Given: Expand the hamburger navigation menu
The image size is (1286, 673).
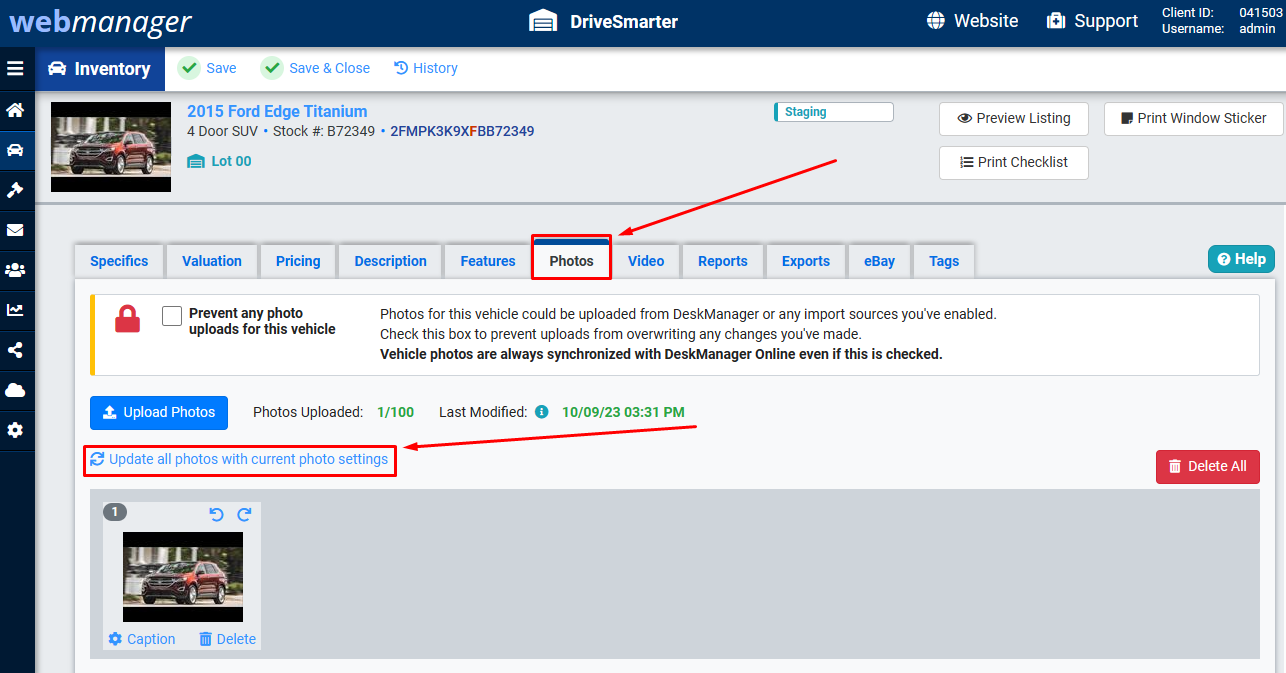Looking at the screenshot, I should pyautogui.click(x=16, y=68).
